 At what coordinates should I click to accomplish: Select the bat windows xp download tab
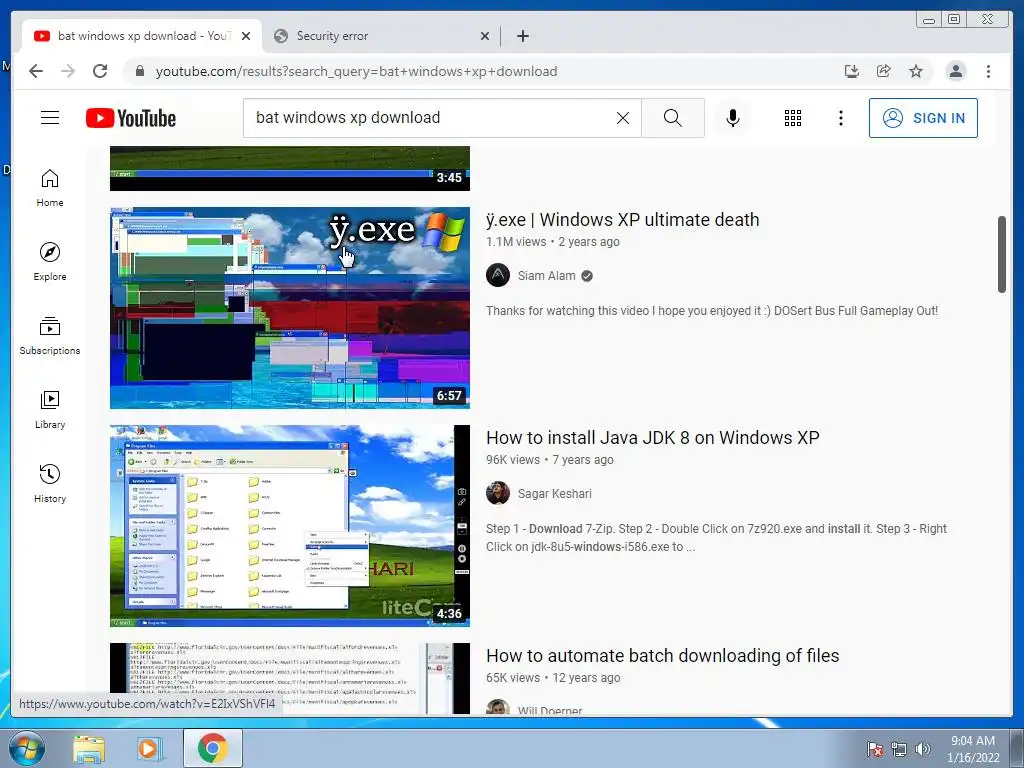pyautogui.click(x=142, y=36)
